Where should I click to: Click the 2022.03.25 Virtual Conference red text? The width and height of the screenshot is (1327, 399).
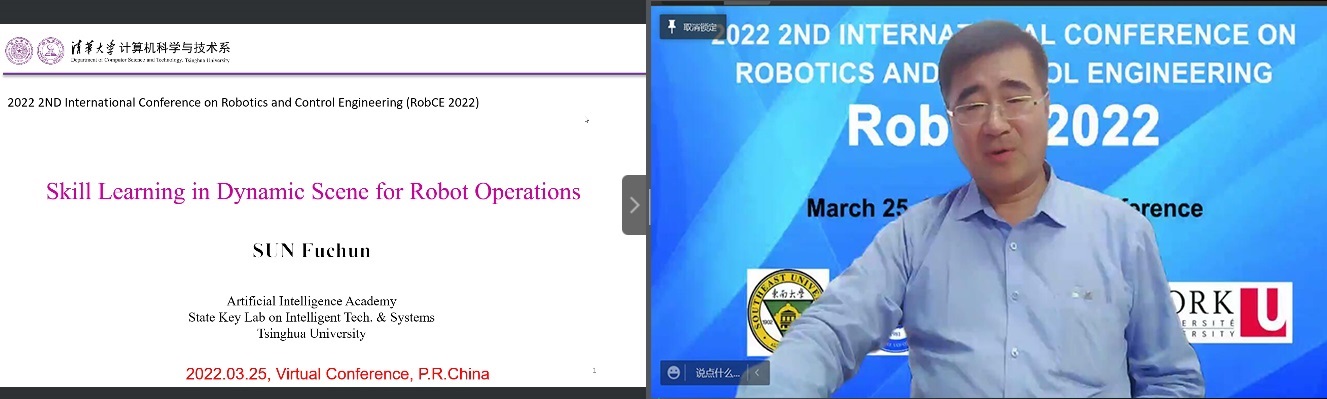point(338,374)
